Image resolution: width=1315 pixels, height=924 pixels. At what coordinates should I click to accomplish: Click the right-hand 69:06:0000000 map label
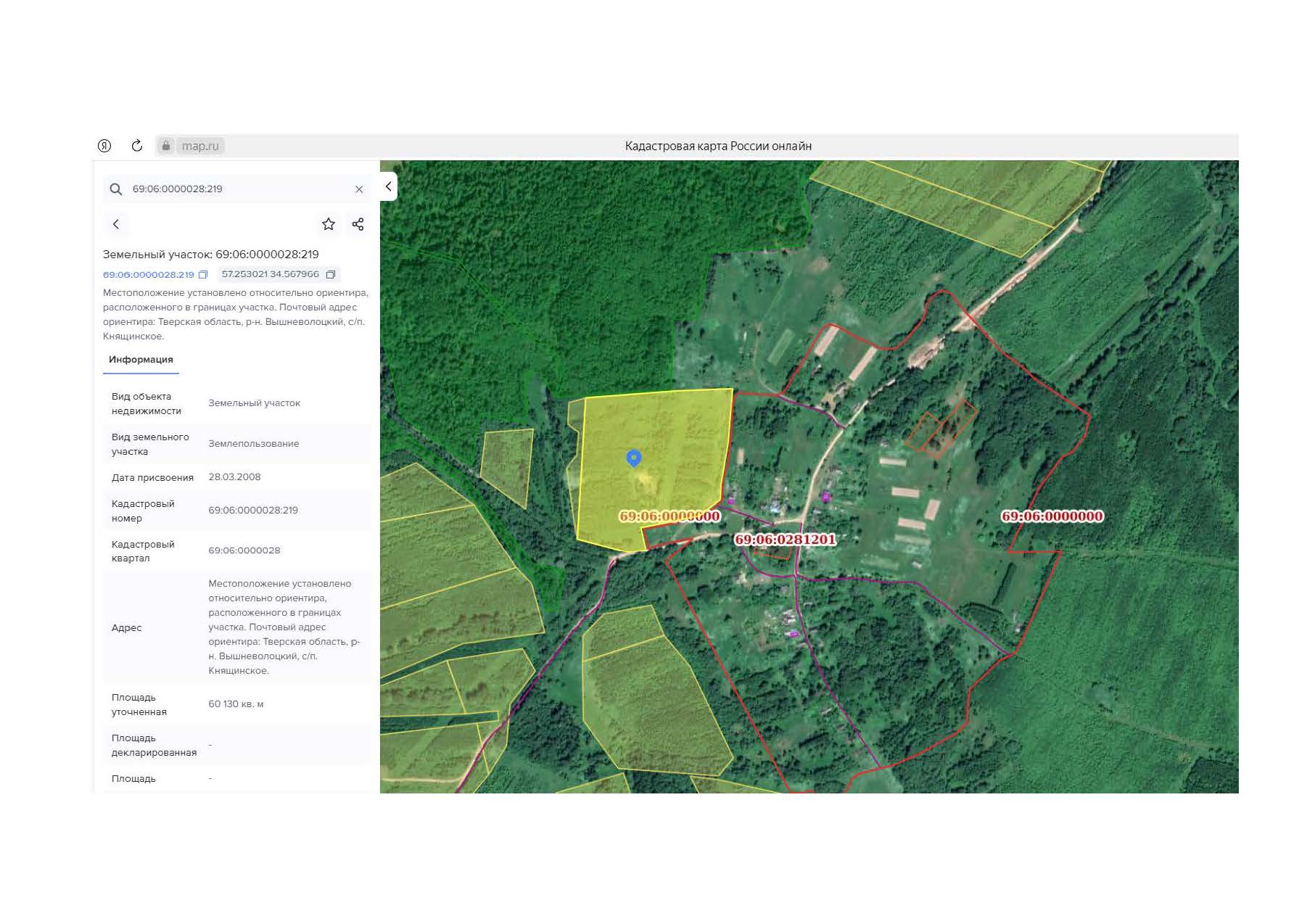1052,516
